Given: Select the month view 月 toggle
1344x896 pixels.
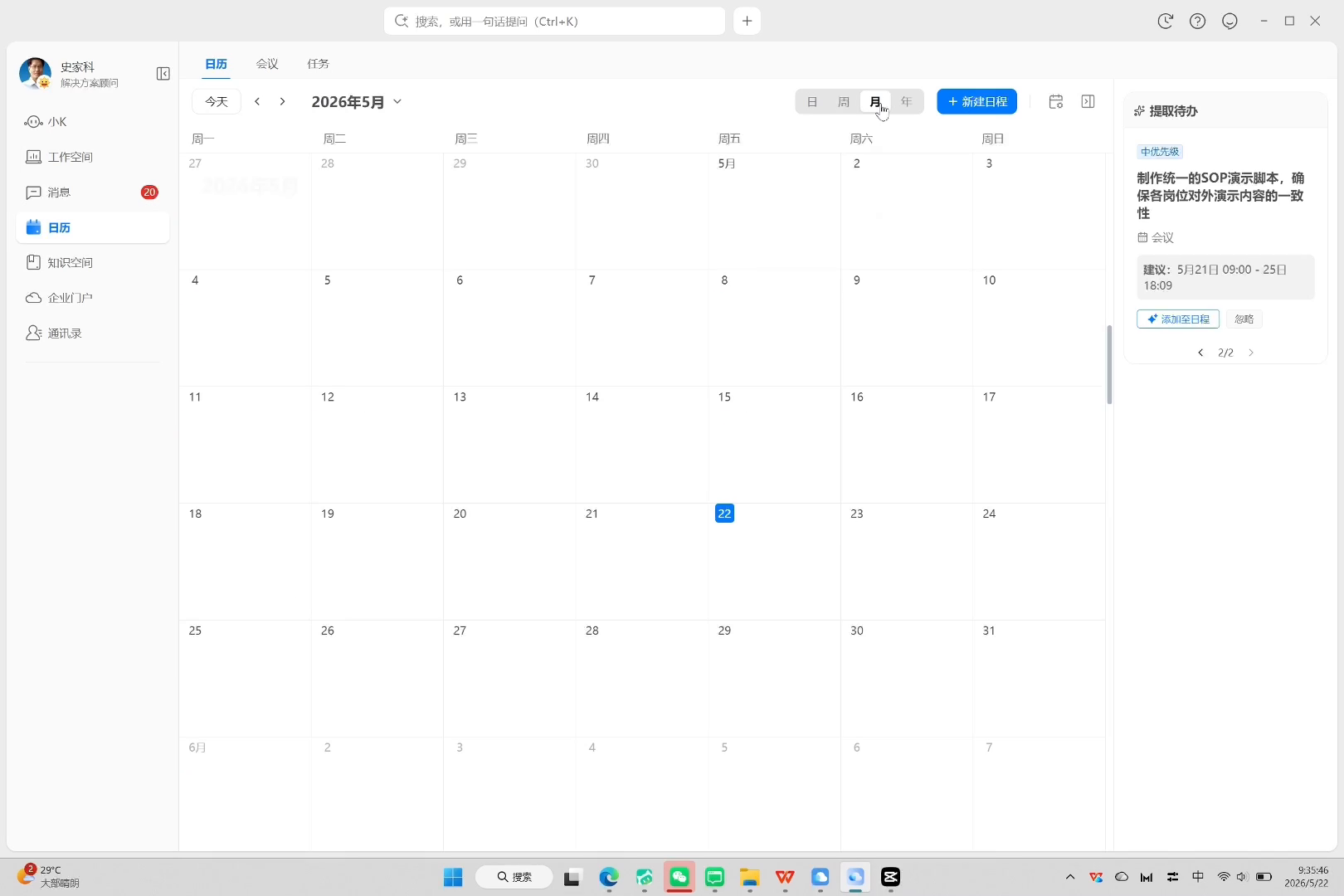Looking at the screenshot, I should click(x=875, y=101).
